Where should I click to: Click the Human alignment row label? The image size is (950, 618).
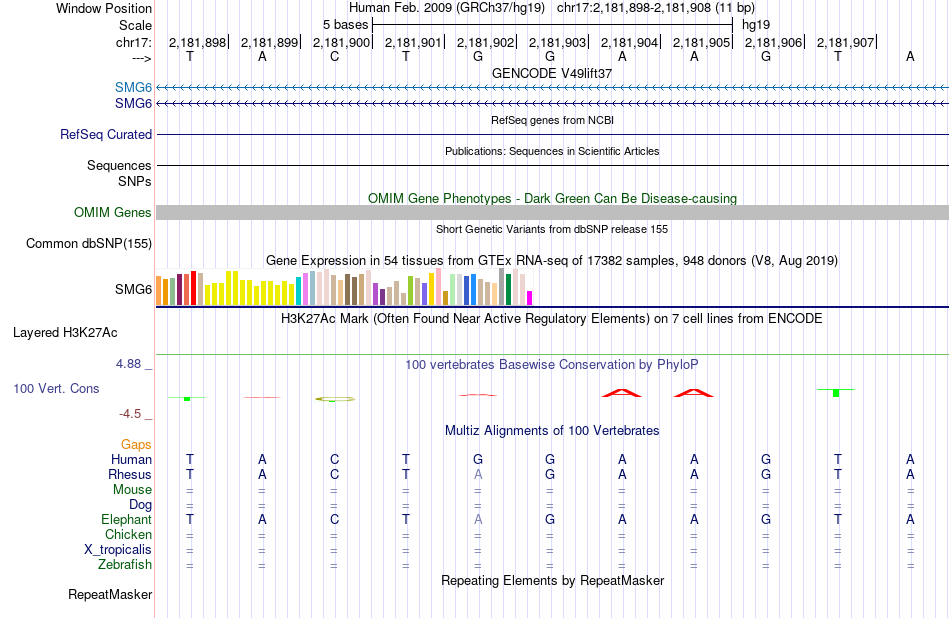(131, 459)
